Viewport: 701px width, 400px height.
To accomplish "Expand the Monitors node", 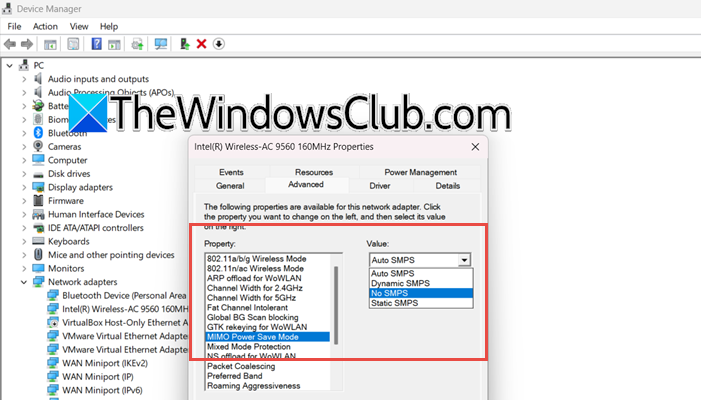I will (24, 269).
